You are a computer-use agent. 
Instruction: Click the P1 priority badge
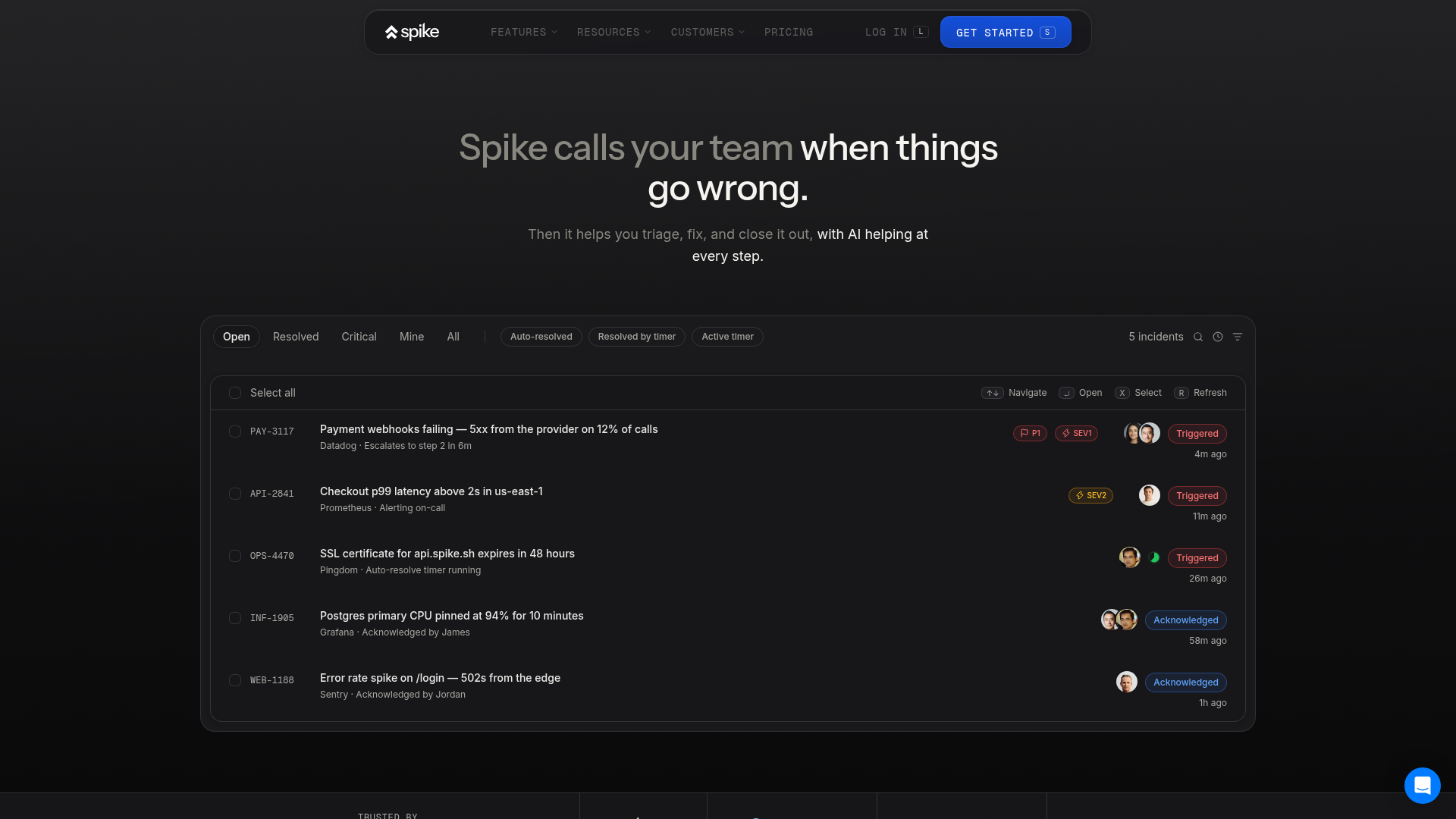click(1030, 433)
